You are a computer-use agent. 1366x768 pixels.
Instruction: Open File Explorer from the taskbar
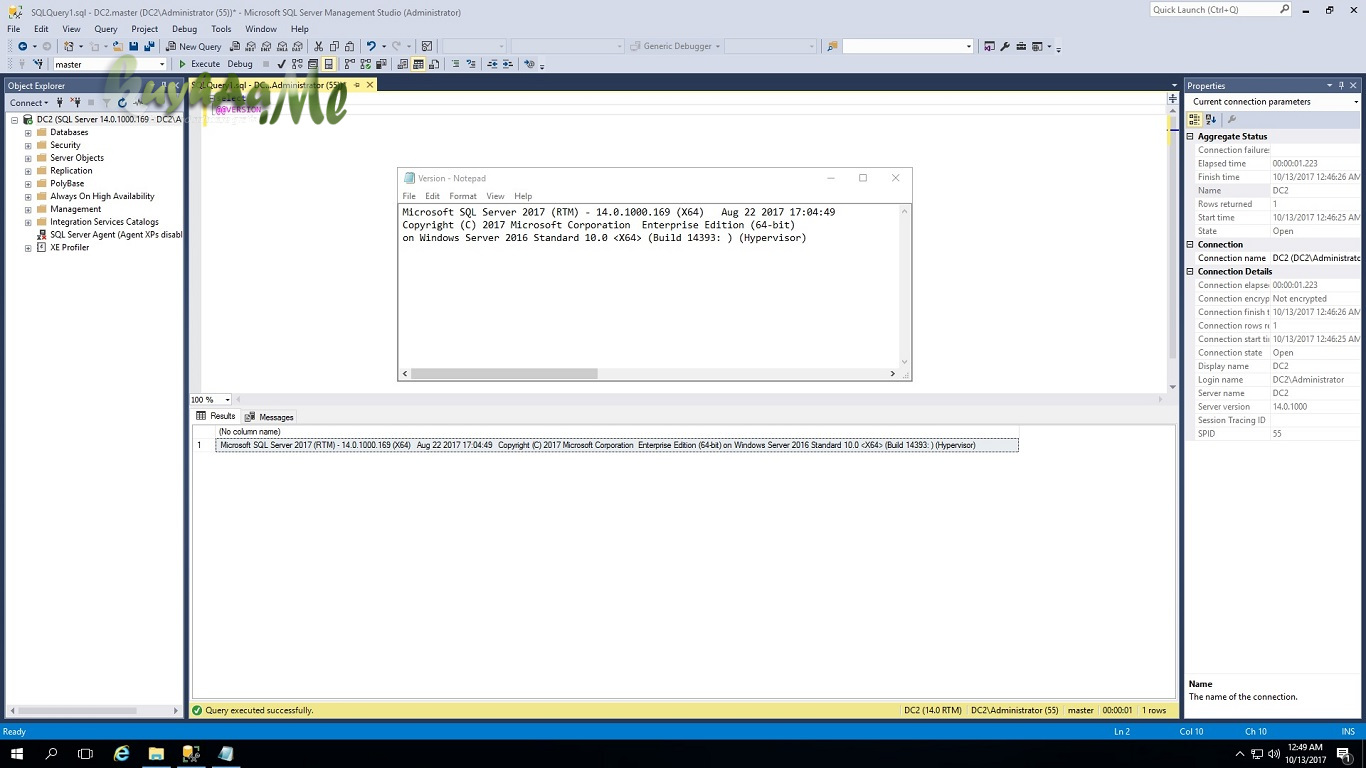pyautogui.click(x=156, y=754)
